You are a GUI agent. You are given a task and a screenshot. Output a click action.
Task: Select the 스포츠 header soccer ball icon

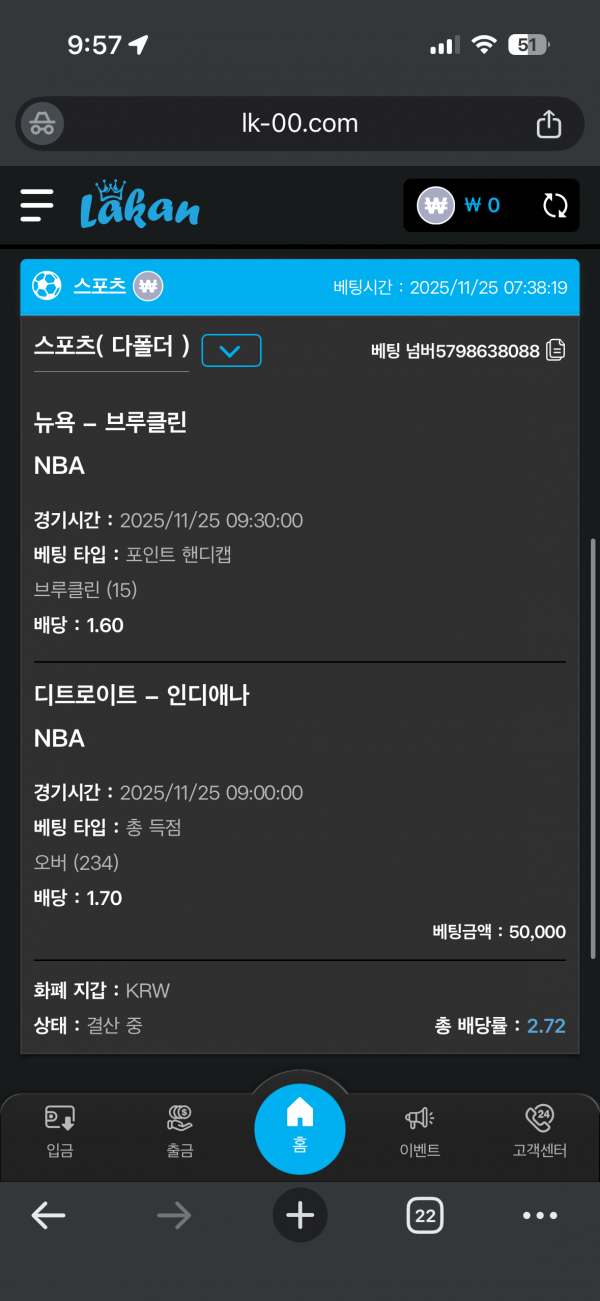47,287
